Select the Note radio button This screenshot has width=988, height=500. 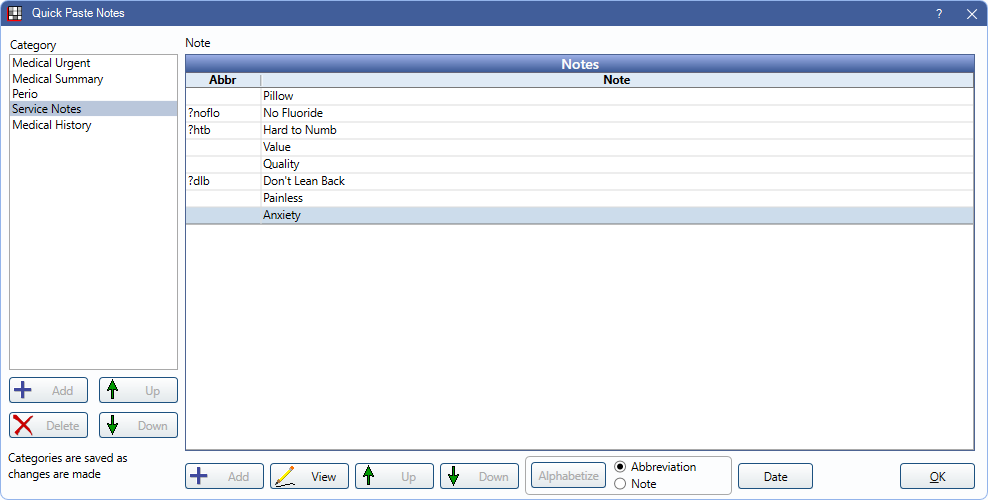pos(621,484)
